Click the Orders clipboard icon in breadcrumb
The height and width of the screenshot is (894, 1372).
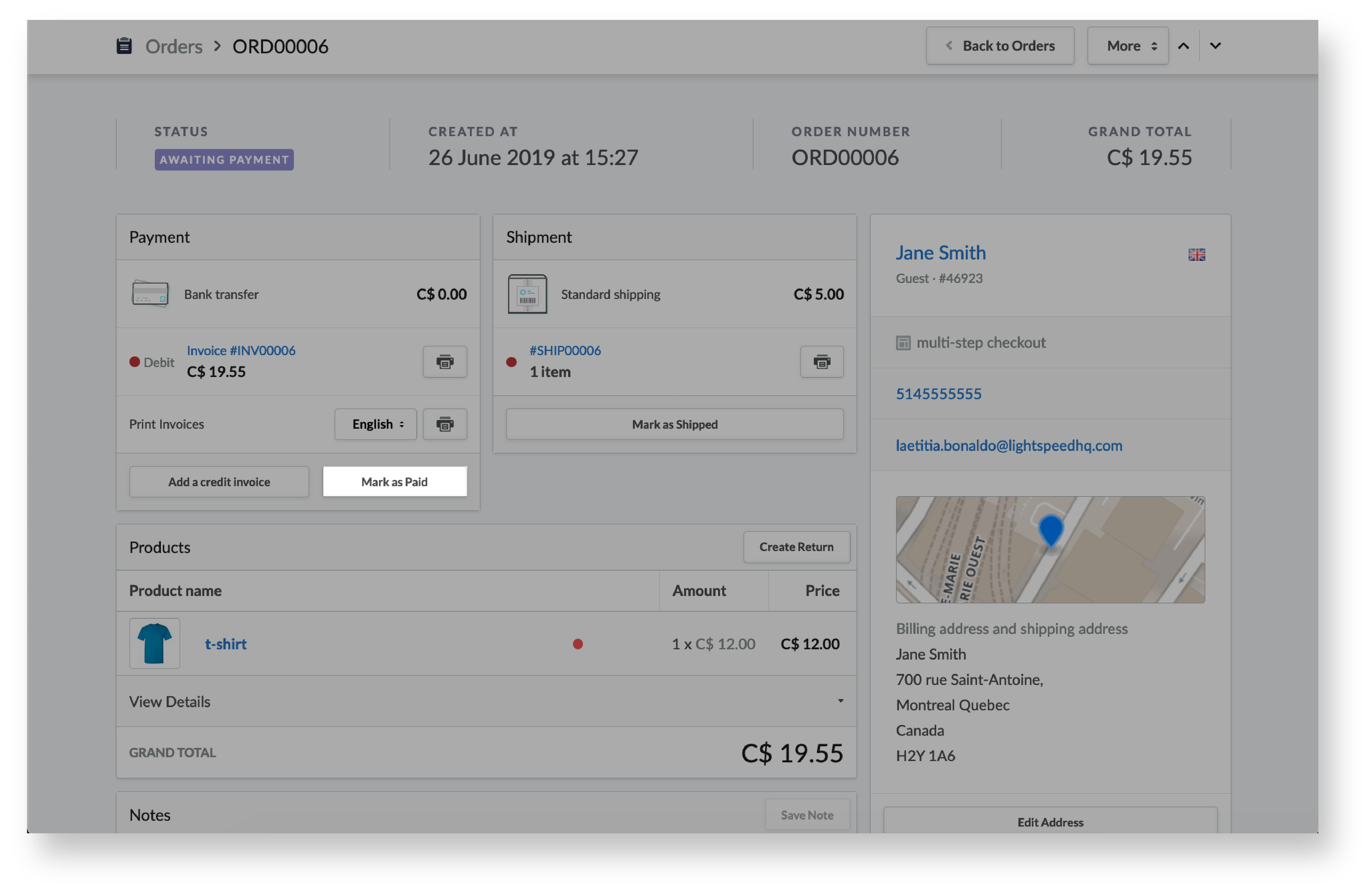tap(124, 46)
